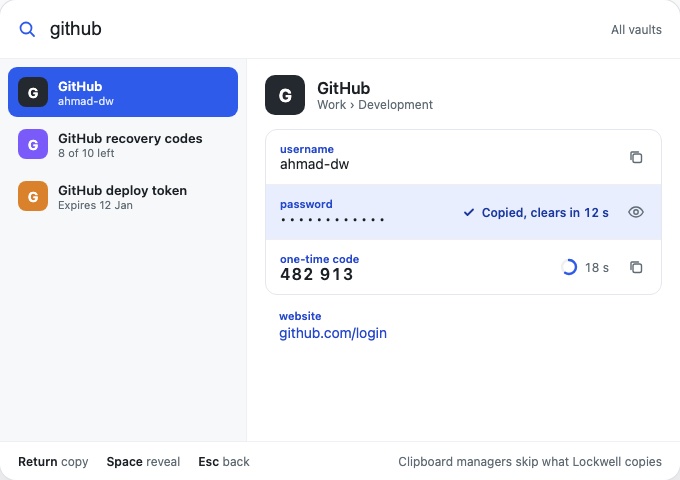Click the orange G deploy token icon
This screenshot has height=480, width=680.
(33, 196)
